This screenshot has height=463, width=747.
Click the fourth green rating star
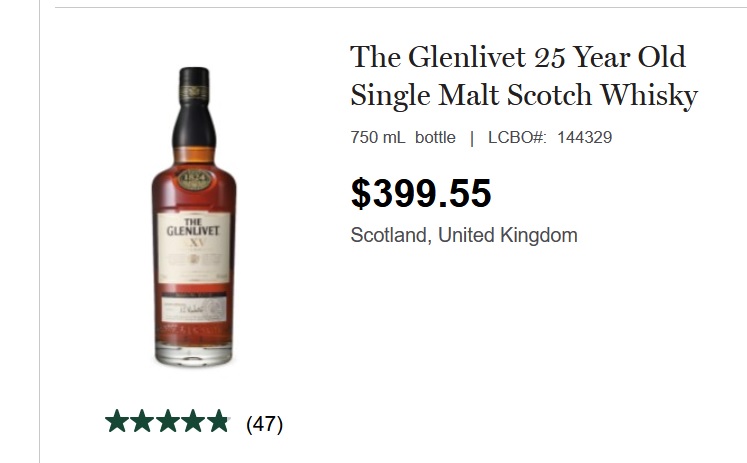193,421
